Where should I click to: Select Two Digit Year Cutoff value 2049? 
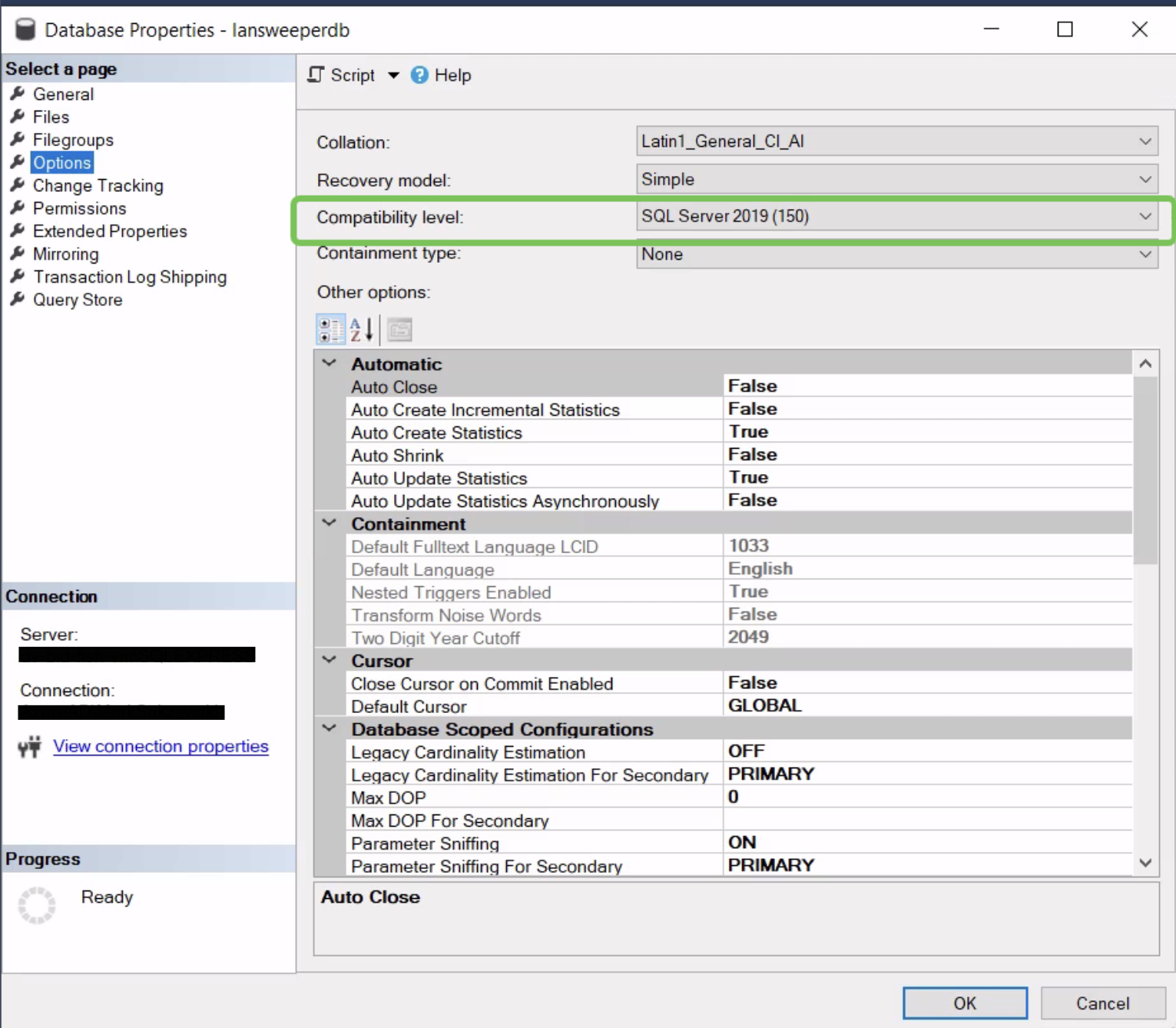748,637
